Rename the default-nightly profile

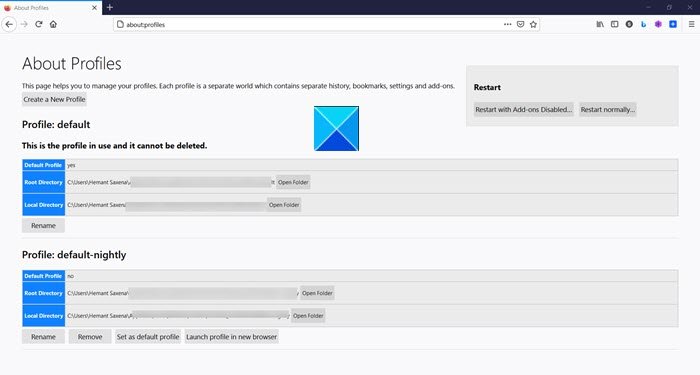pyautogui.click(x=43, y=337)
